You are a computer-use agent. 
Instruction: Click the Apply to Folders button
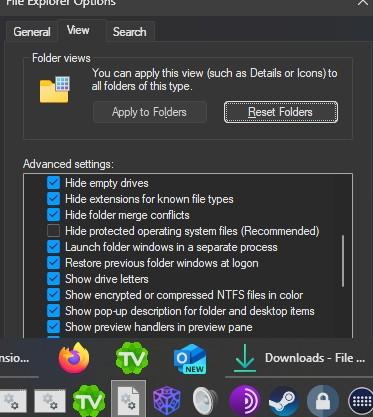149,112
